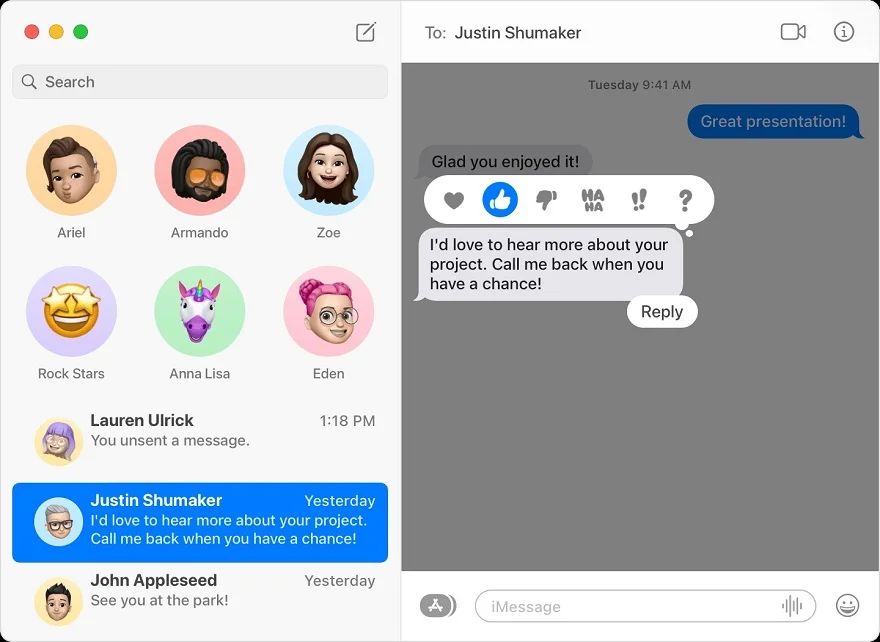
Task: Open John Appleseed conversation
Action: [x=200, y=591]
